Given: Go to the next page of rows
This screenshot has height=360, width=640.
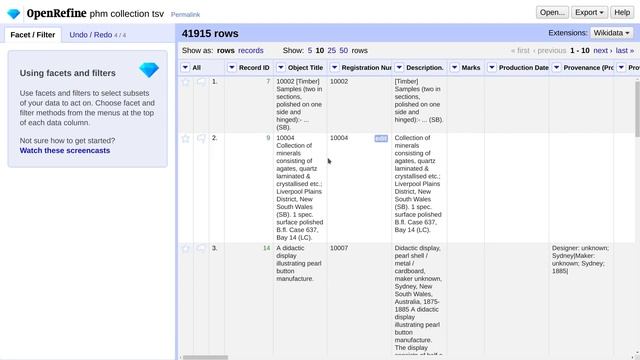Looking at the screenshot, I should [602, 51].
